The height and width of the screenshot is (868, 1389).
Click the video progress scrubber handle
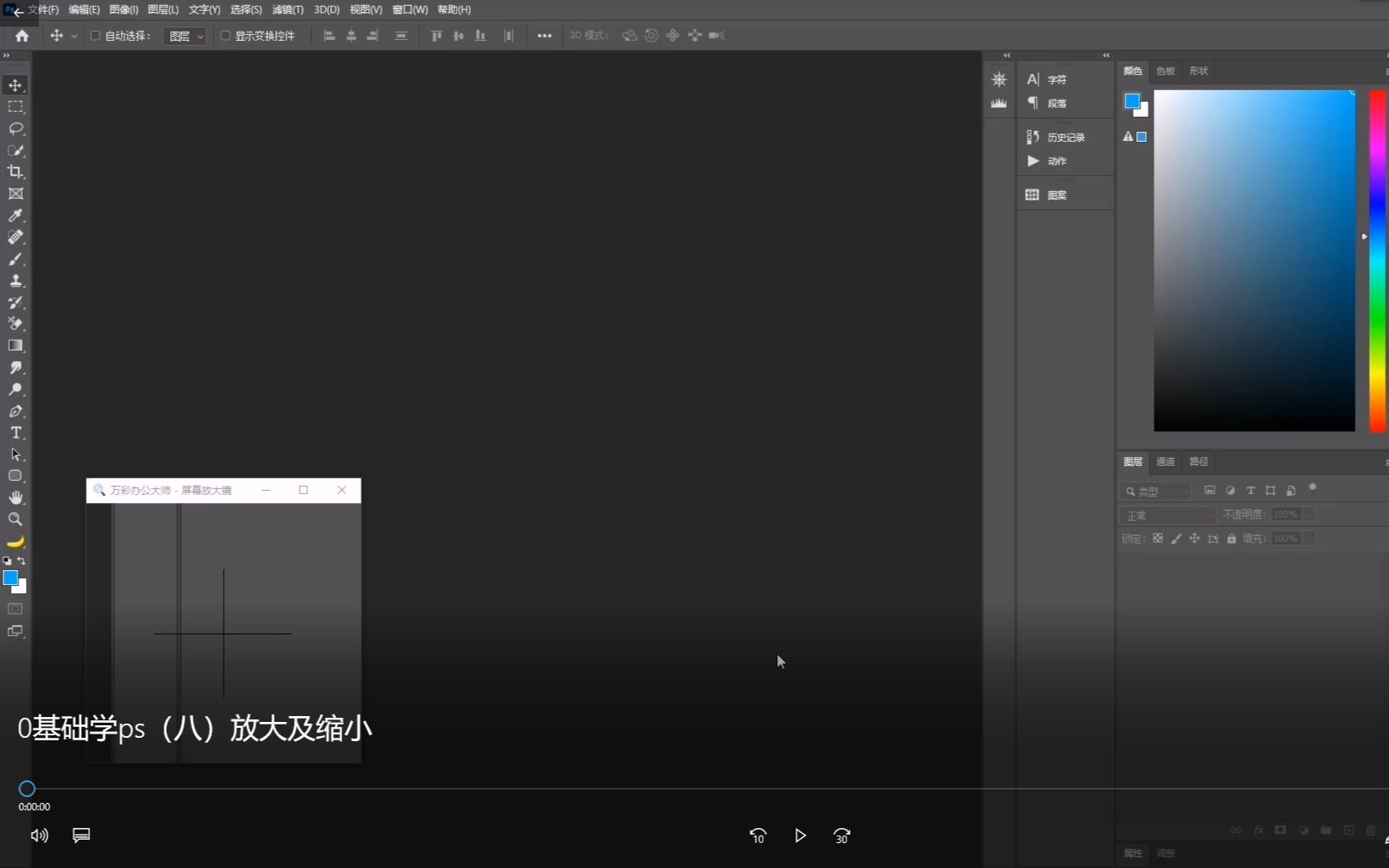click(x=27, y=789)
